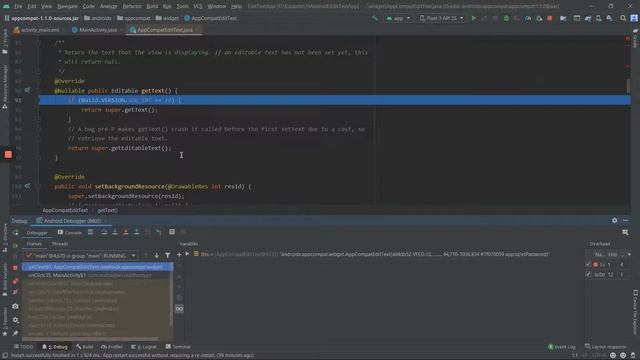Click the red Stop icon in debug sidebar
Image resolution: width=640 pixels, height=360 pixels.
pos(16,268)
